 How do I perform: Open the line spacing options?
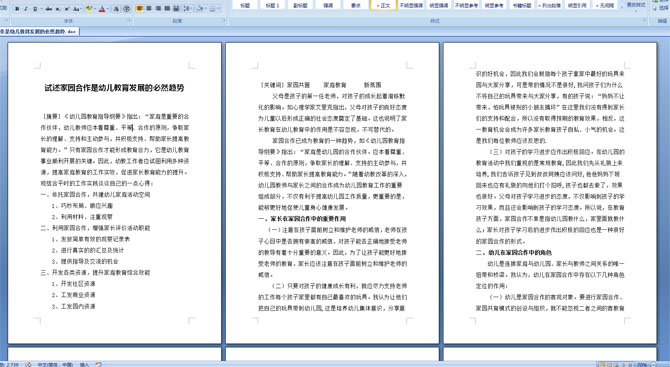click(188, 9)
